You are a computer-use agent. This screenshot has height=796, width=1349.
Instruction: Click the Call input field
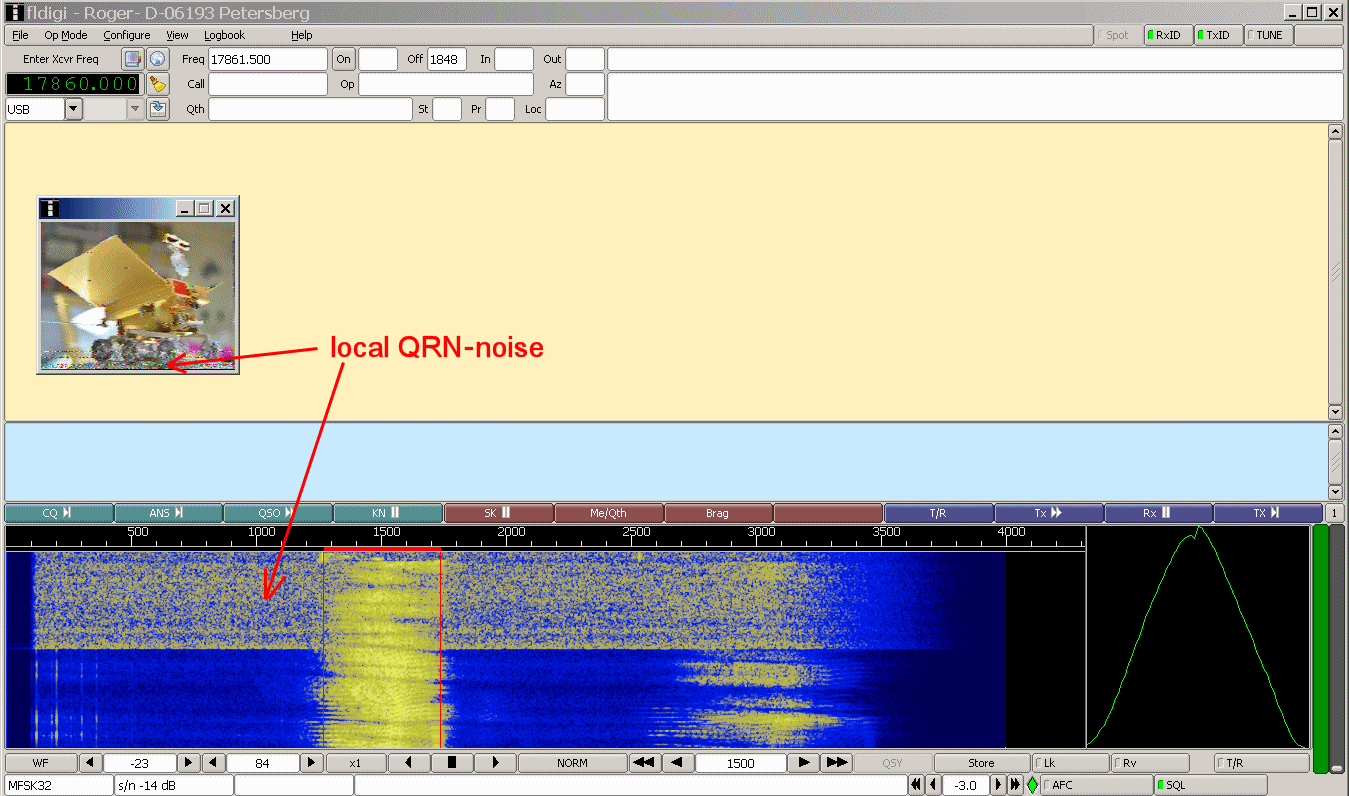point(268,84)
